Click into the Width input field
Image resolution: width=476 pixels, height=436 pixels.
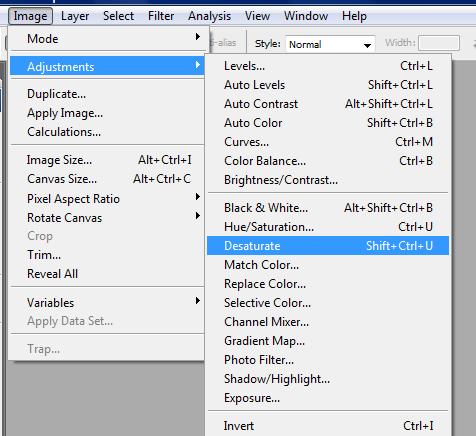pos(439,43)
